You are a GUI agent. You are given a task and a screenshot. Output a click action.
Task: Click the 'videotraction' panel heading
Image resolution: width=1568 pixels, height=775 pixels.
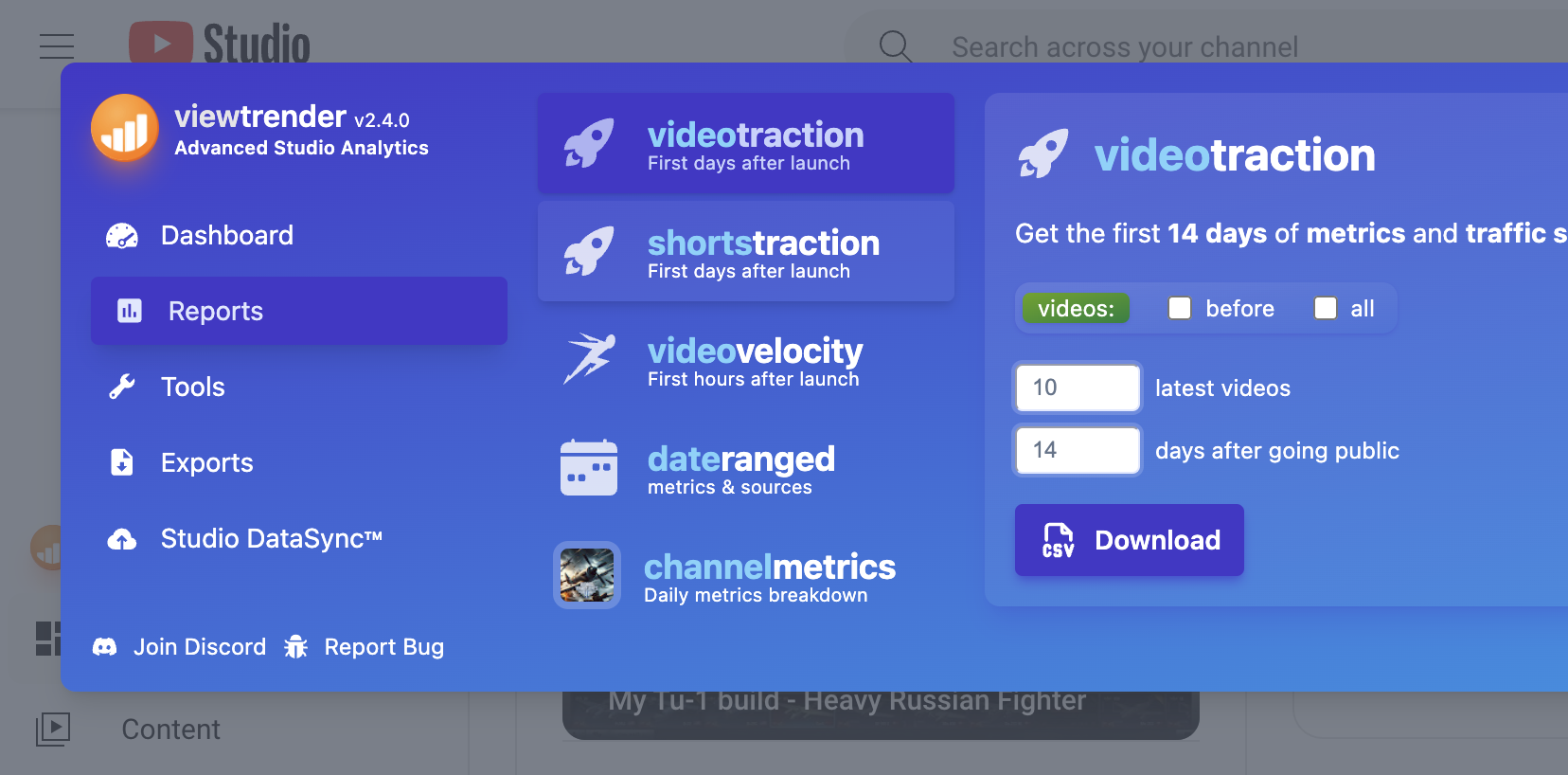[x=1235, y=155]
